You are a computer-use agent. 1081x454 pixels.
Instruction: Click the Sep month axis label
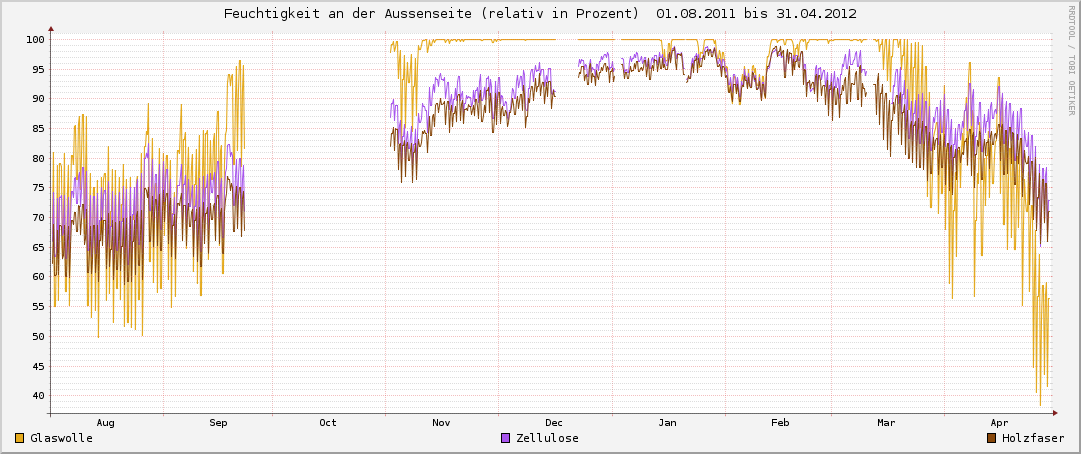tap(218, 422)
